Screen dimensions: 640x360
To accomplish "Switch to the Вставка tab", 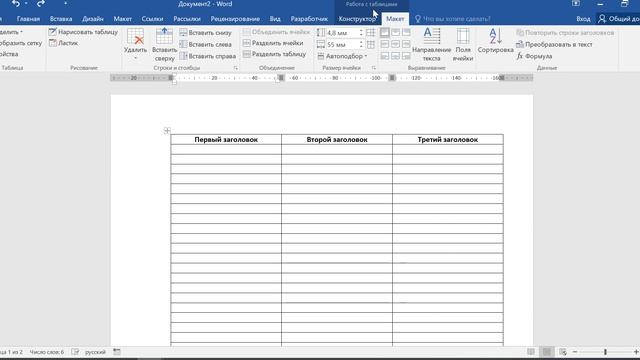I will click(61, 19).
